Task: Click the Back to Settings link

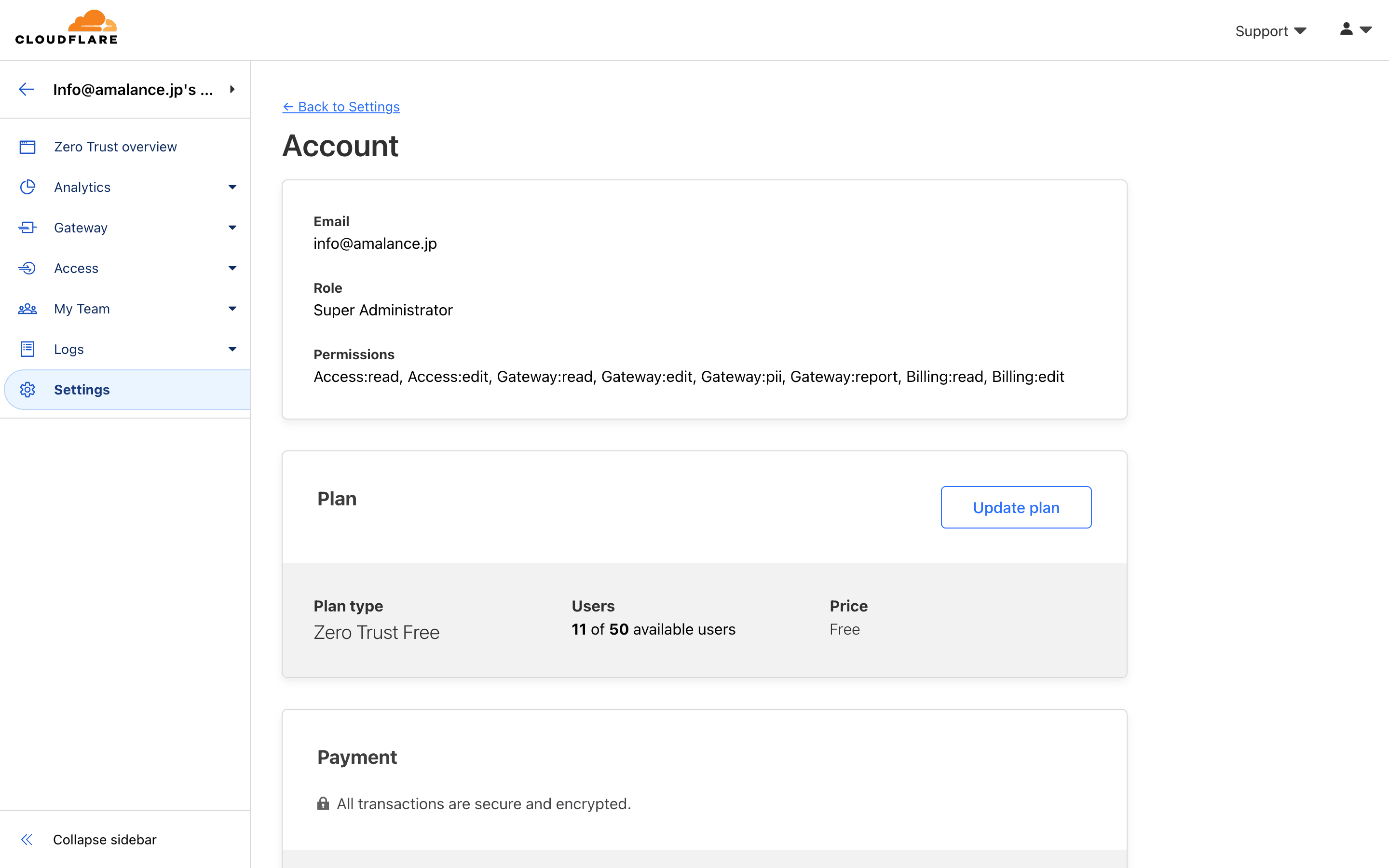Action: [341, 107]
